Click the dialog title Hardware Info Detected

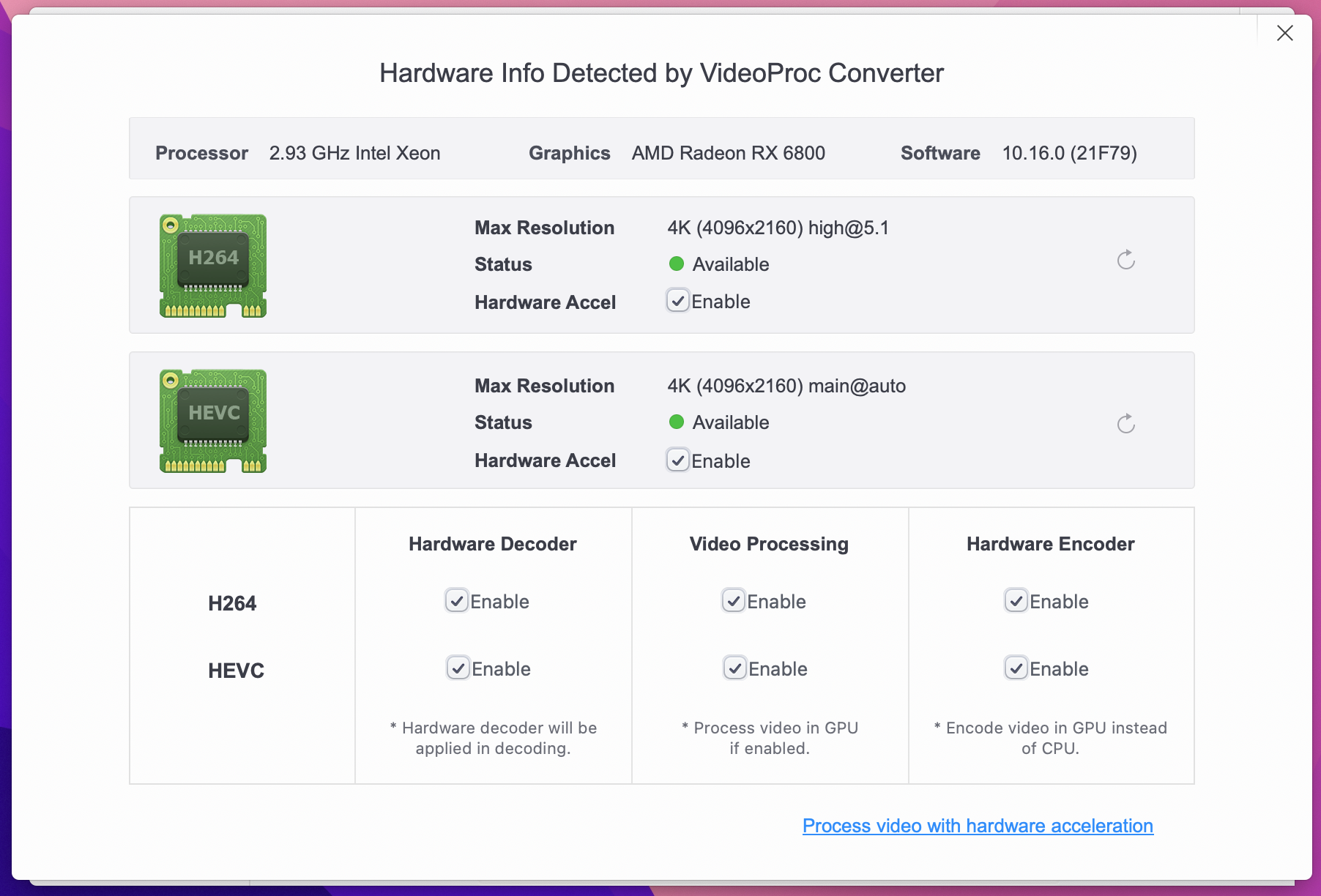point(661,73)
